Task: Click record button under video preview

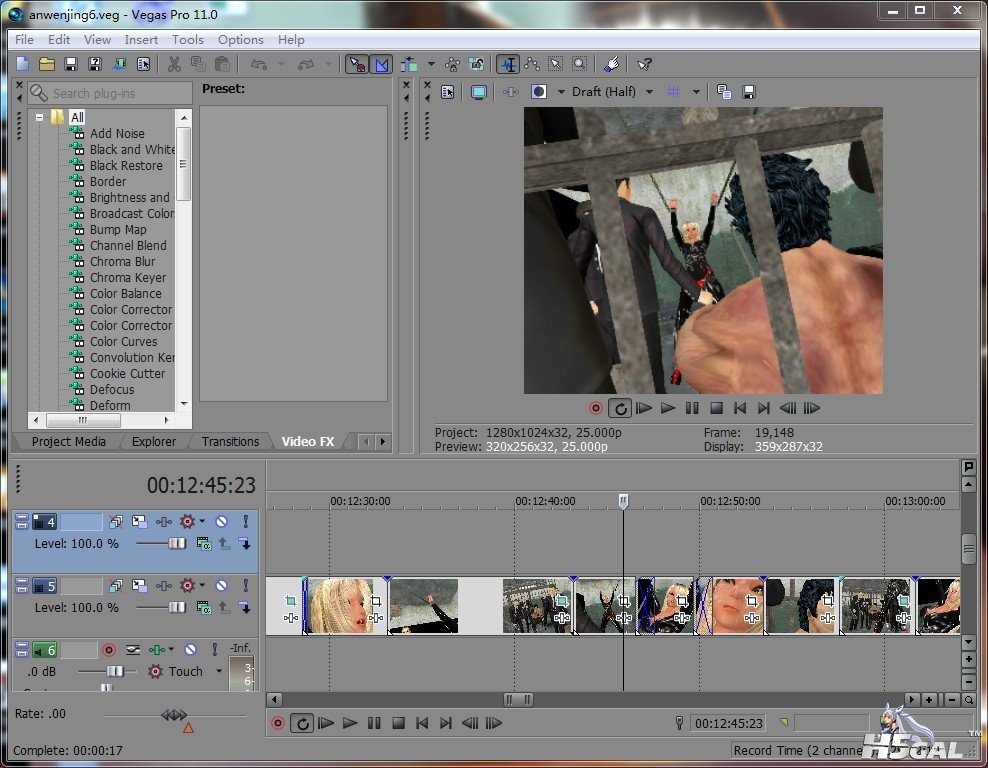Action: tap(595, 408)
